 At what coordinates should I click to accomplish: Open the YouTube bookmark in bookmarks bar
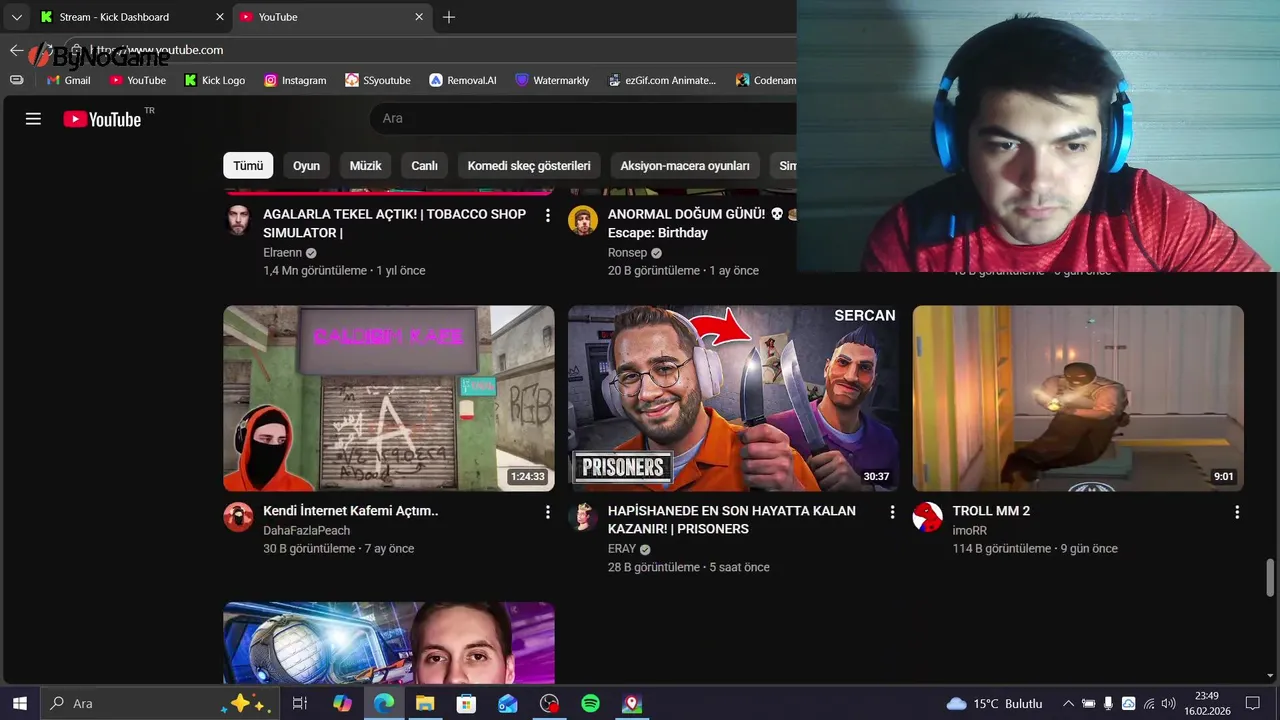[138, 80]
